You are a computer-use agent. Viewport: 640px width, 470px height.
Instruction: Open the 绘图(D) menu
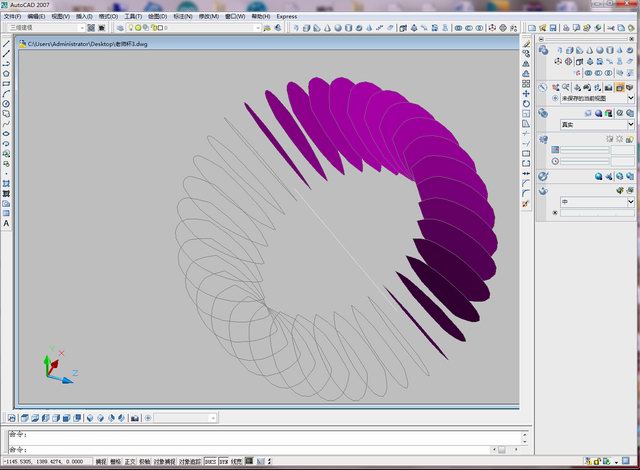point(157,17)
